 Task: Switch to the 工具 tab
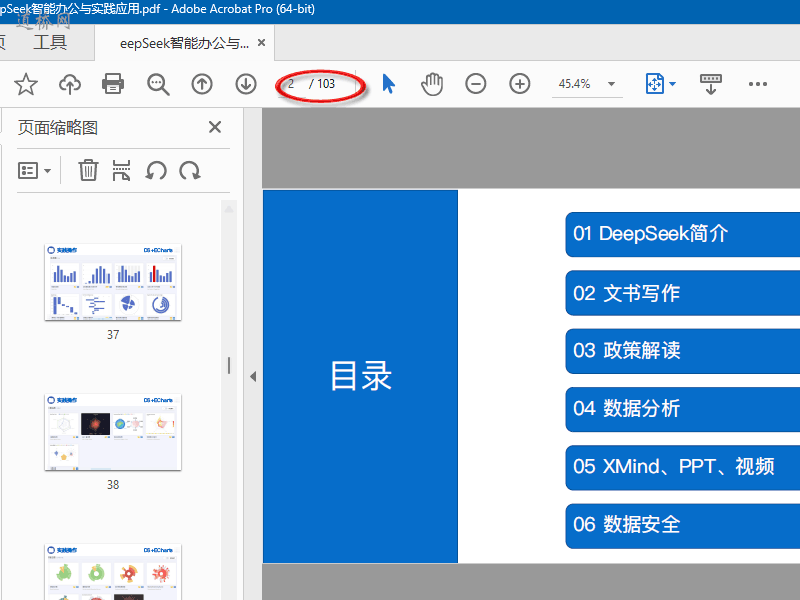click(x=50, y=42)
